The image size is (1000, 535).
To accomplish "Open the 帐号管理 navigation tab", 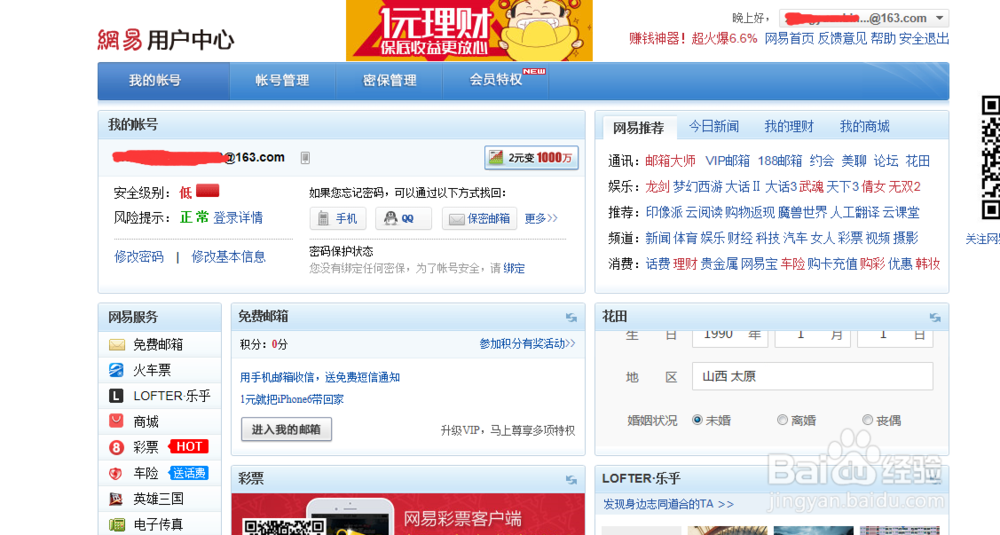I will pos(283,80).
